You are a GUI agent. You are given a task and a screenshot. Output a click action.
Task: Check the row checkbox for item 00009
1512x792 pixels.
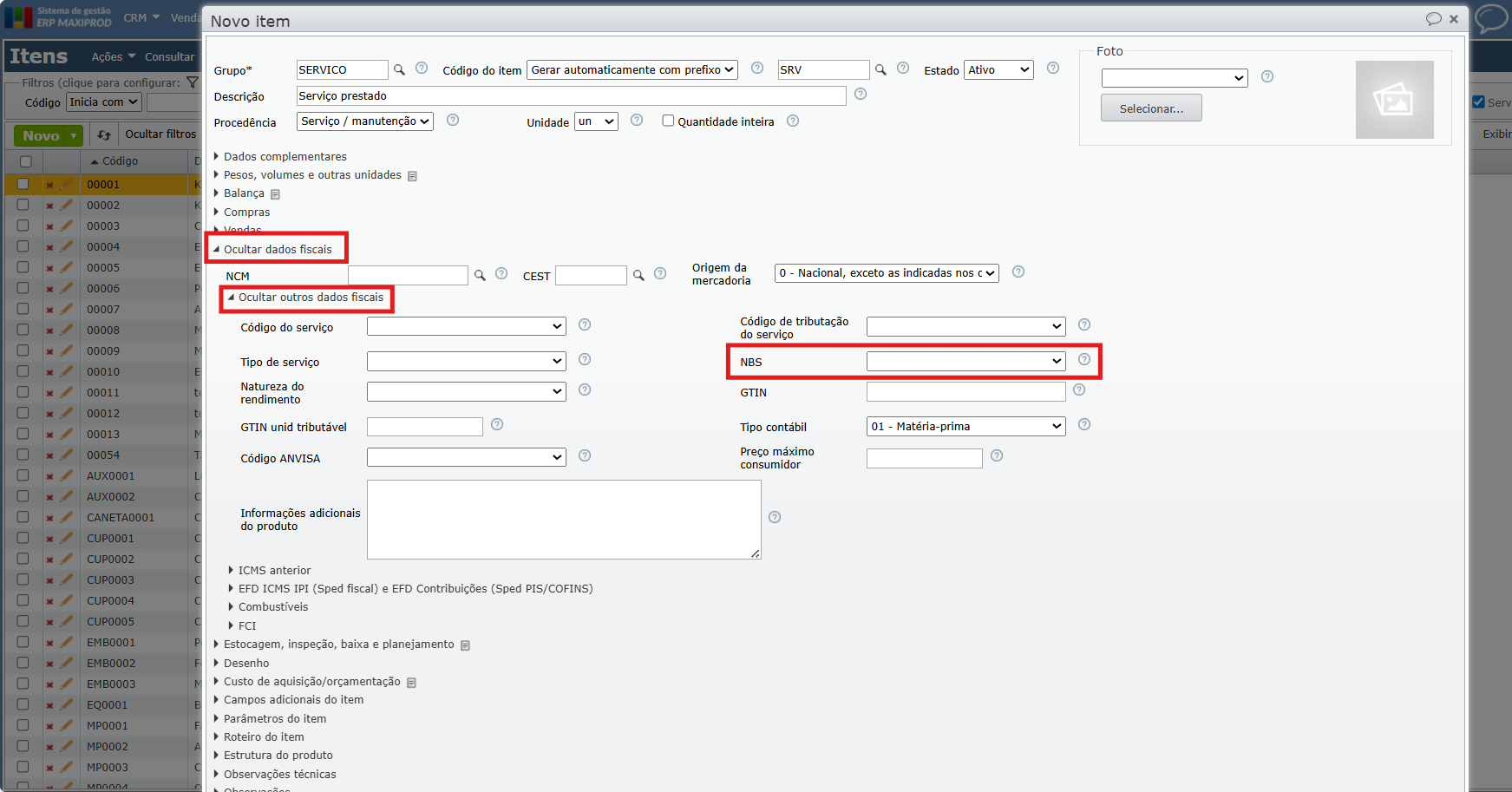(23, 350)
